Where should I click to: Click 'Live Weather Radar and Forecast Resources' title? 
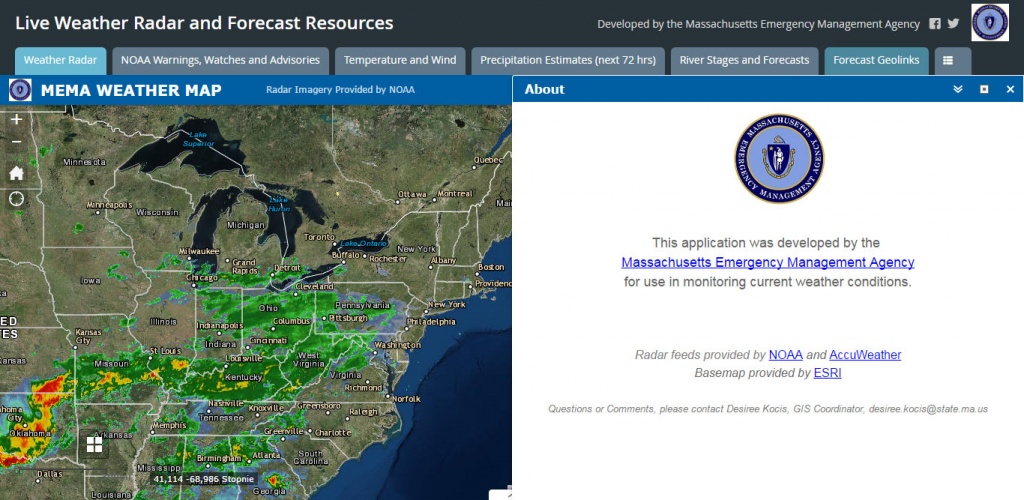(x=204, y=23)
